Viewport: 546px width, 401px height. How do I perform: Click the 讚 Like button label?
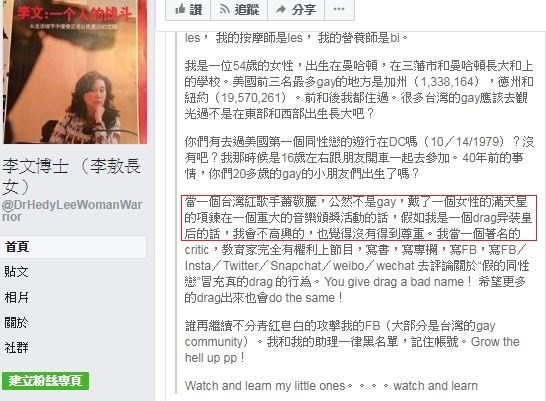click(x=196, y=9)
